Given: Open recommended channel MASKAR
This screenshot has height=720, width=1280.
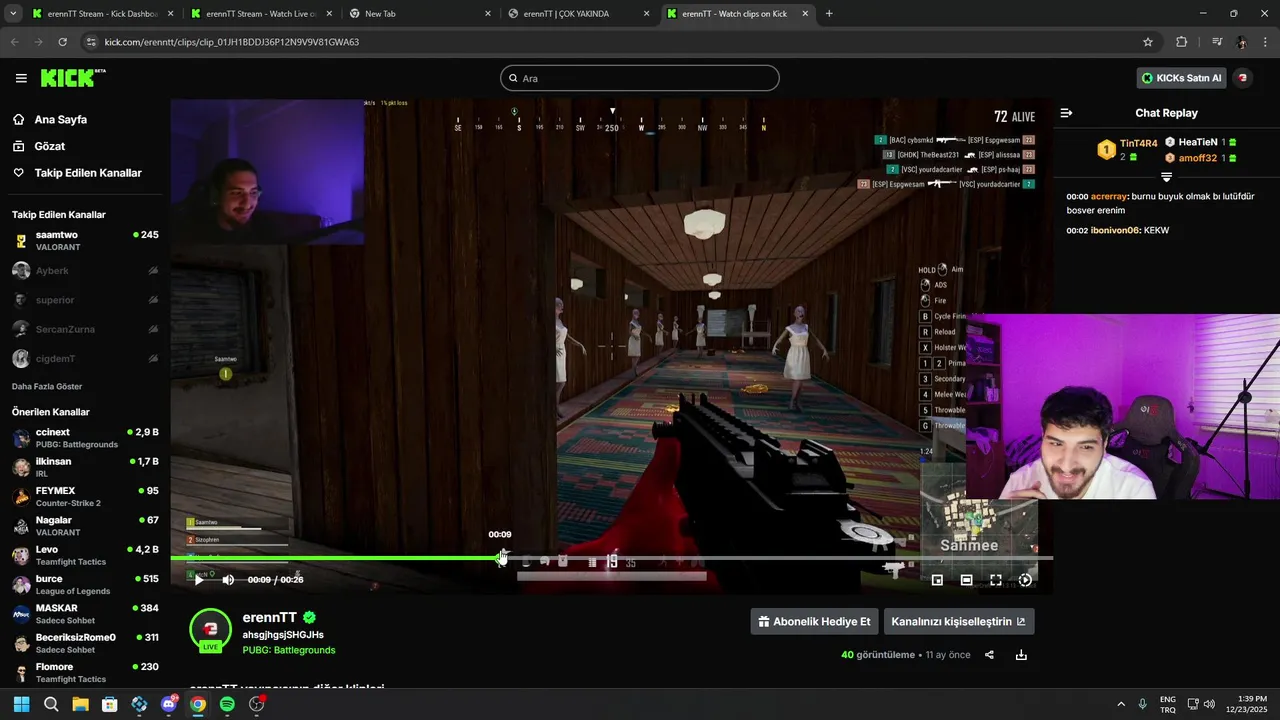Looking at the screenshot, I should (85, 614).
